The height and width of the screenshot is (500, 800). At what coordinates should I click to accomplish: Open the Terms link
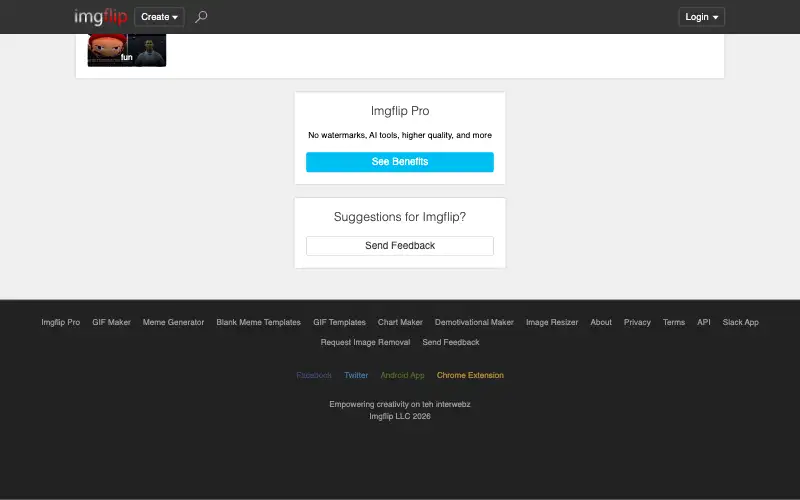(x=674, y=322)
